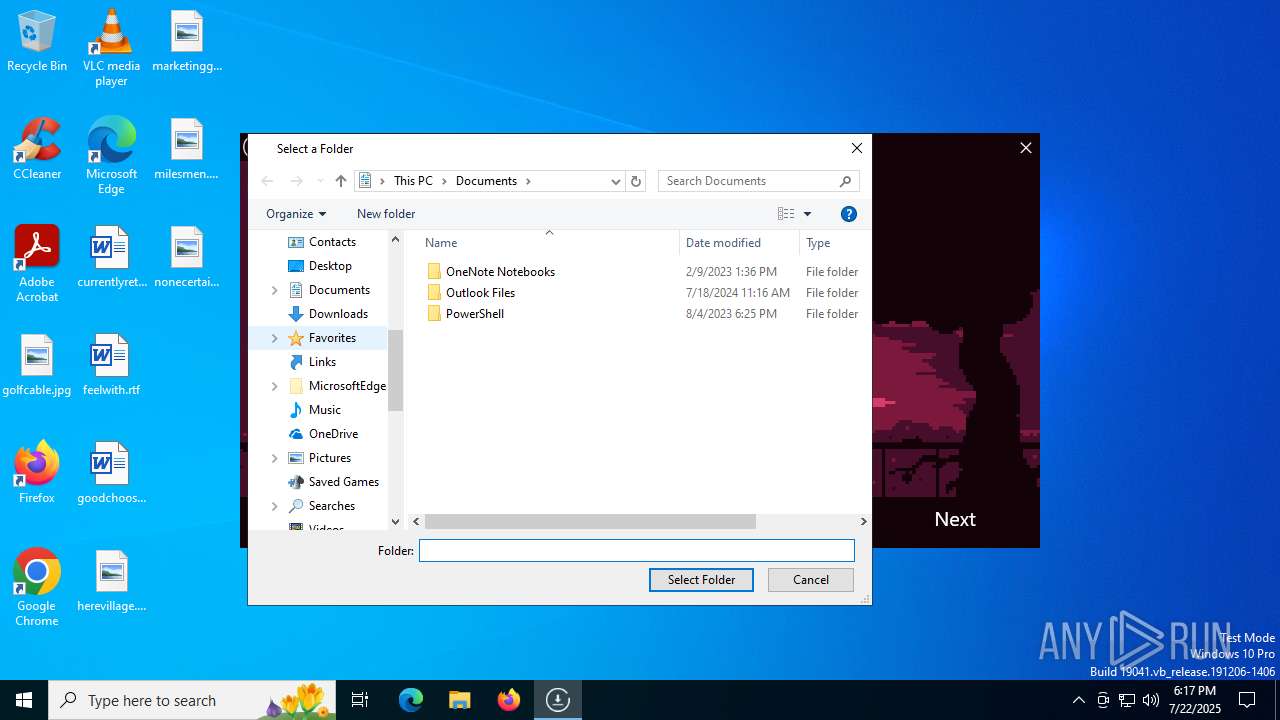Select the golfcable.jpg desktop file

37,366
